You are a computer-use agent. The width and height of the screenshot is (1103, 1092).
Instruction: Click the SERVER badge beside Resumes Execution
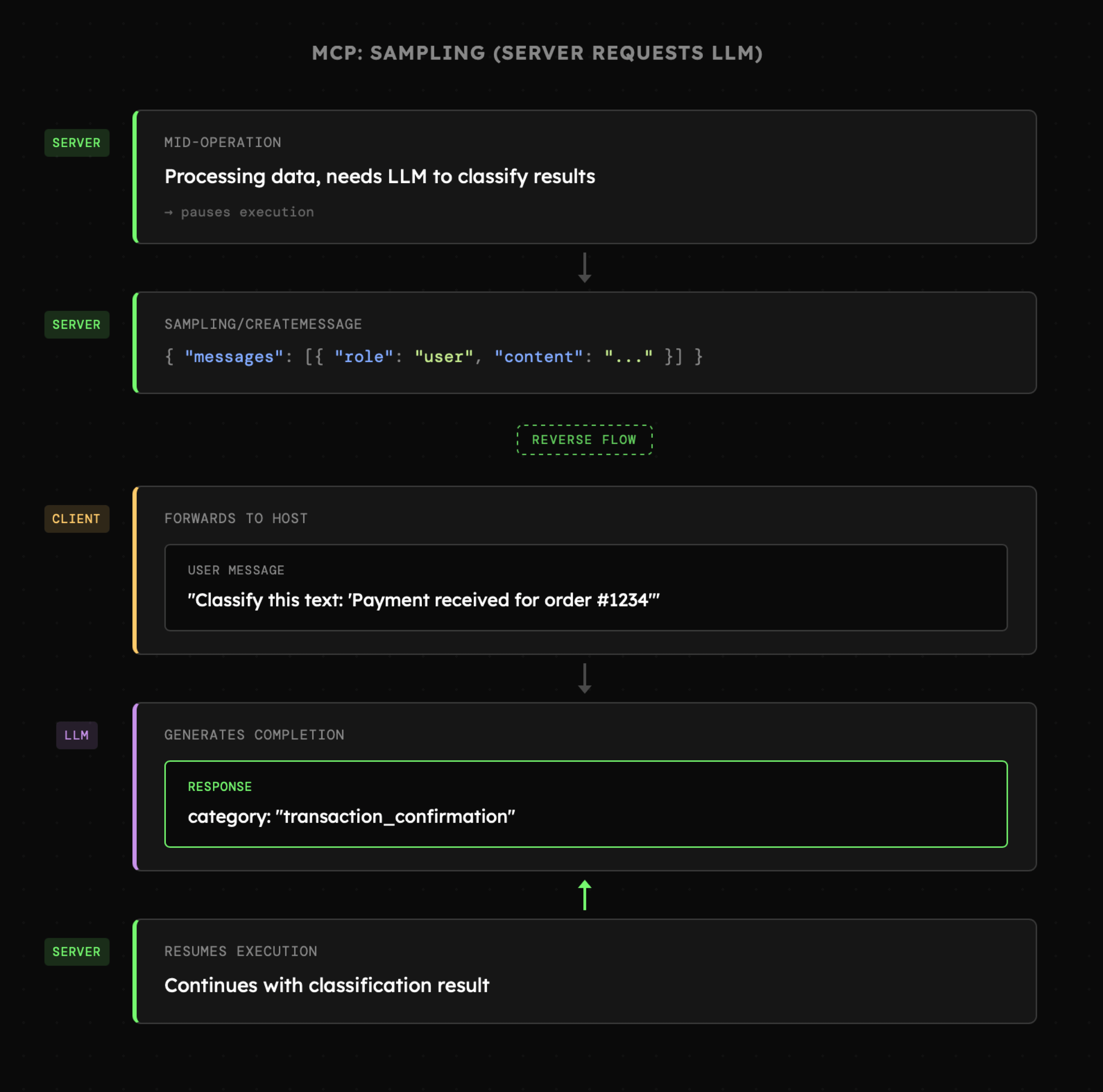[x=76, y=951]
